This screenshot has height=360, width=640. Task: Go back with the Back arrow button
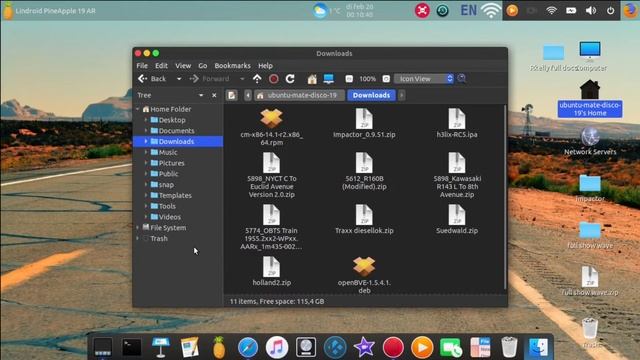tap(152, 79)
